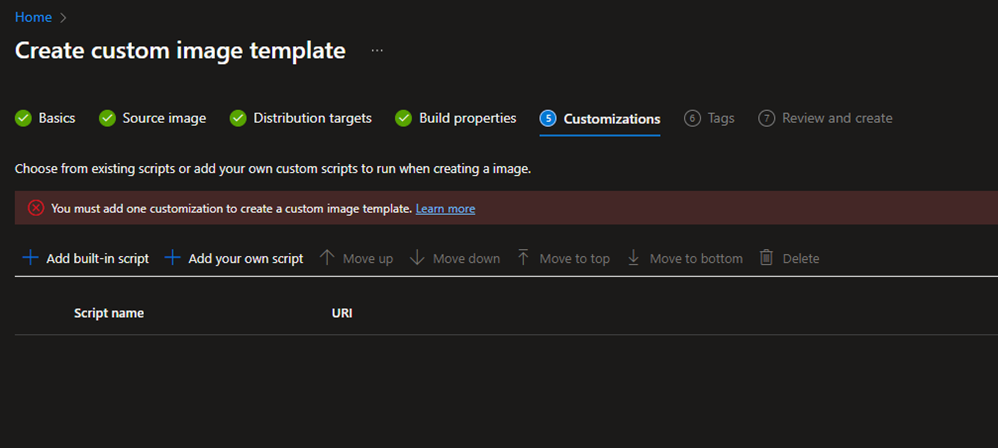
Task: Click the Move to bottom icon
Action: (633, 258)
